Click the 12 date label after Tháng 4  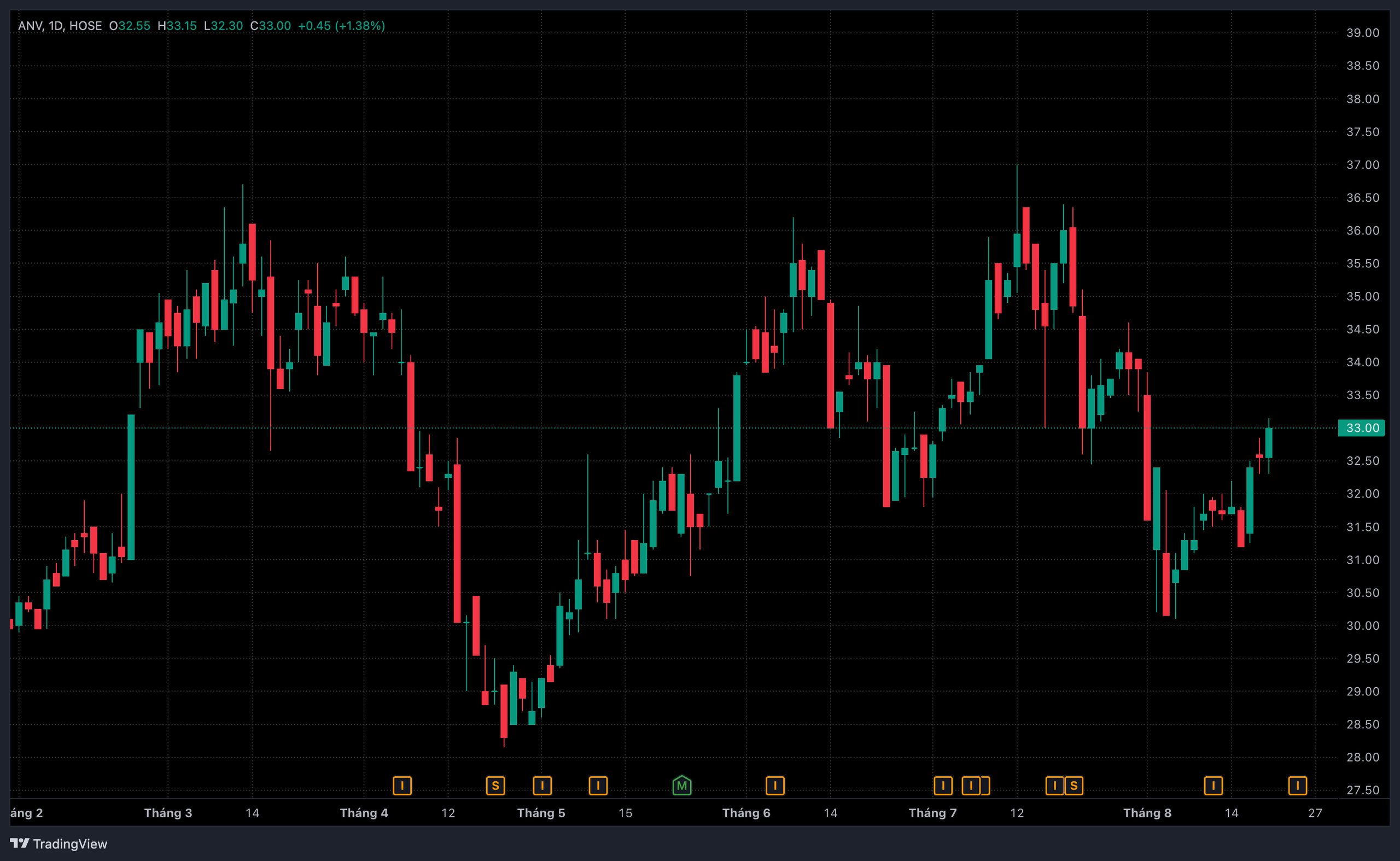coord(448,812)
